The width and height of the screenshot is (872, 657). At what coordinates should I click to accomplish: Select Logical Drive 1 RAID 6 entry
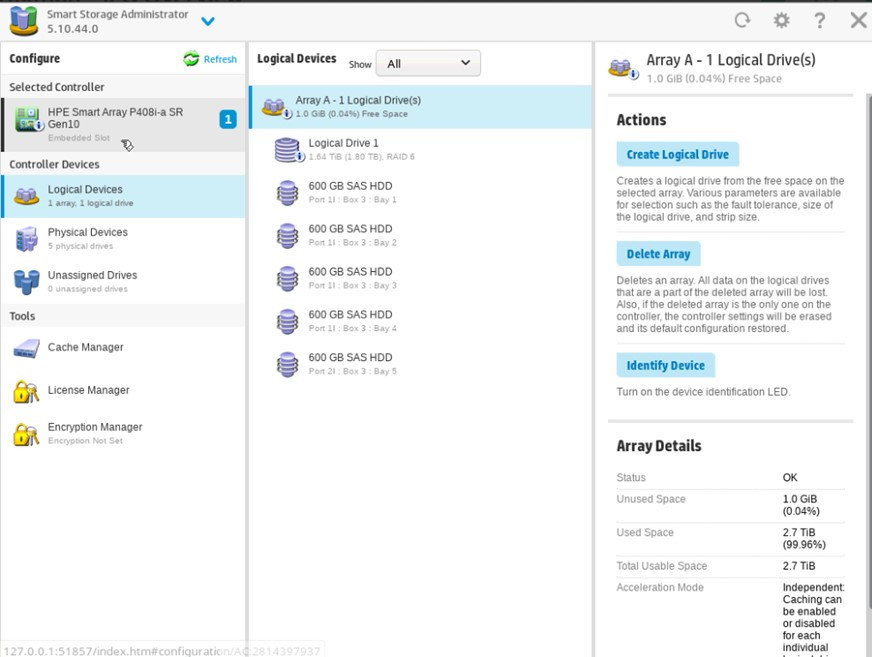pos(421,150)
